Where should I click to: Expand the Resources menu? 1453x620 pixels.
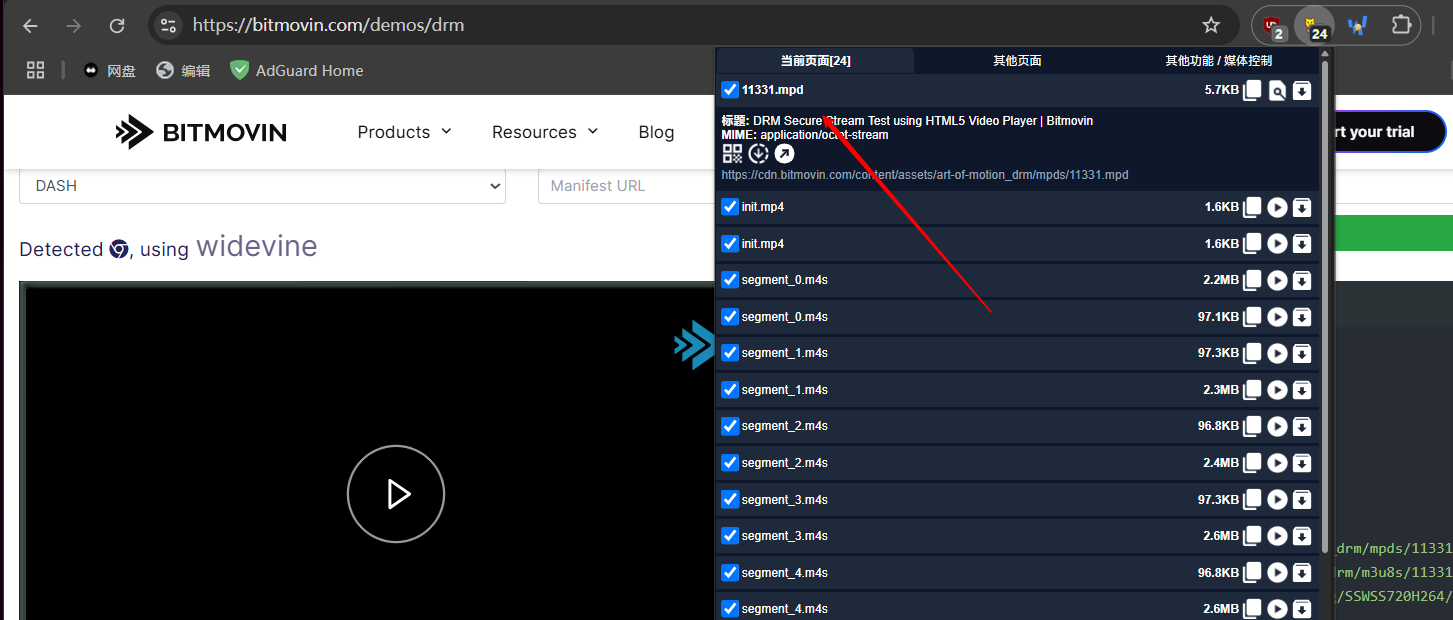pyautogui.click(x=545, y=132)
